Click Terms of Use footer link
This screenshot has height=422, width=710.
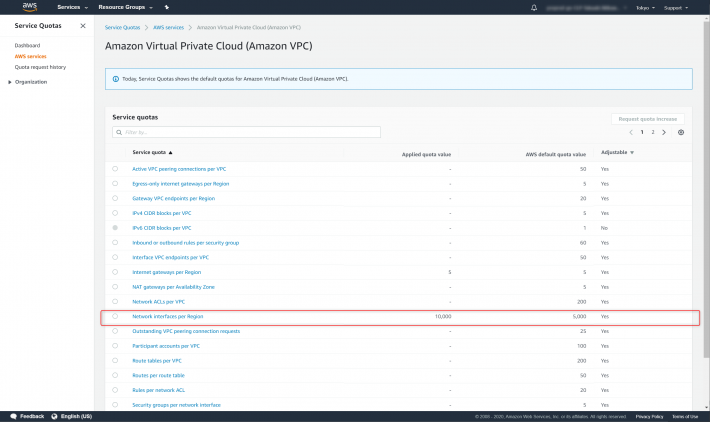pyautogui.click(x=685, y=417)
